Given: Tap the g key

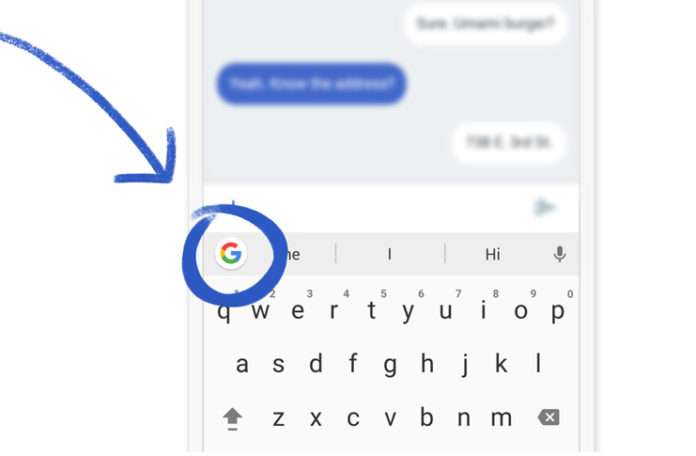Looking at the screenshot, I should point(390,366).
